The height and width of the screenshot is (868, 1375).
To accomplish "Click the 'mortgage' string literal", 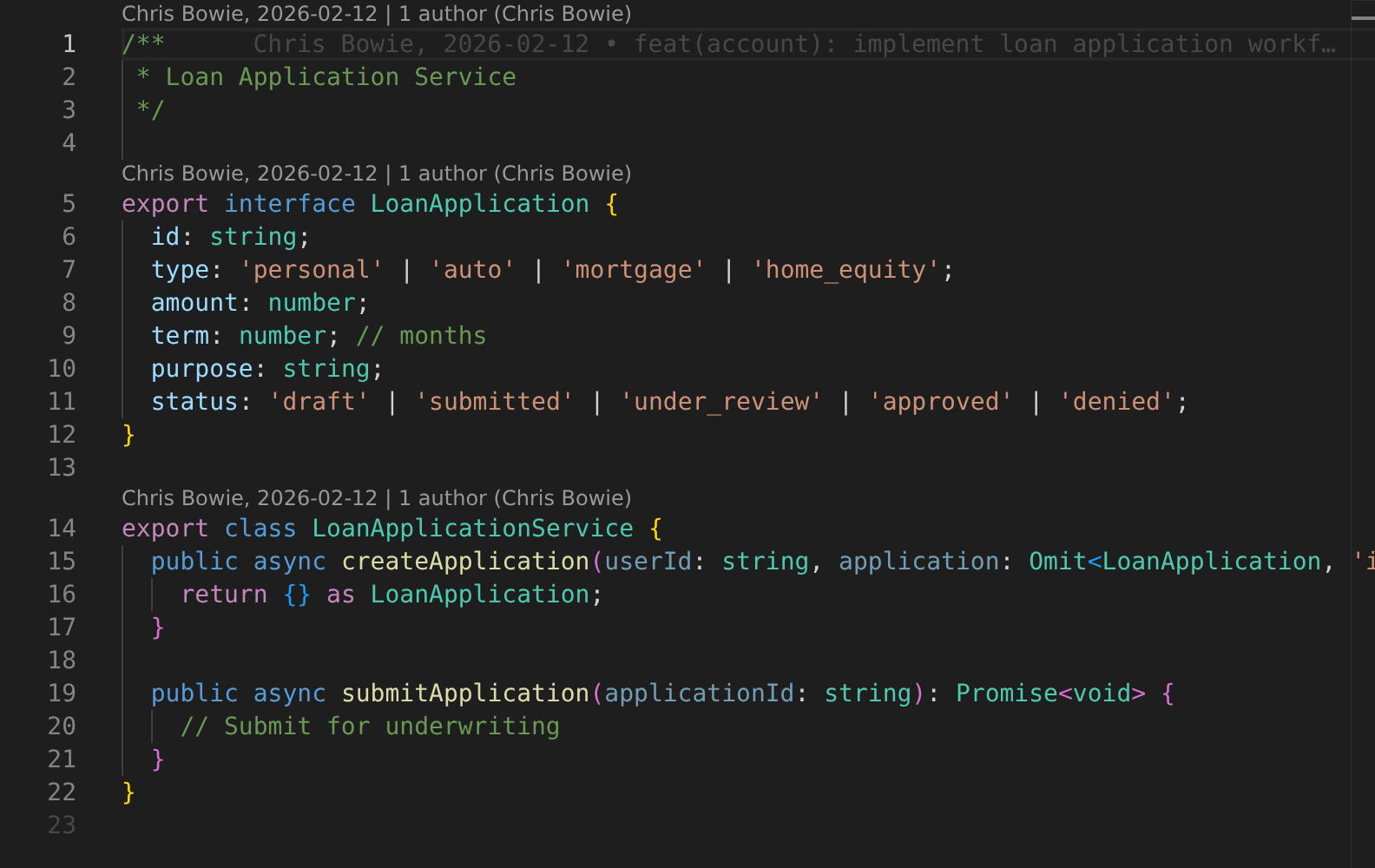I will [633, 270].
